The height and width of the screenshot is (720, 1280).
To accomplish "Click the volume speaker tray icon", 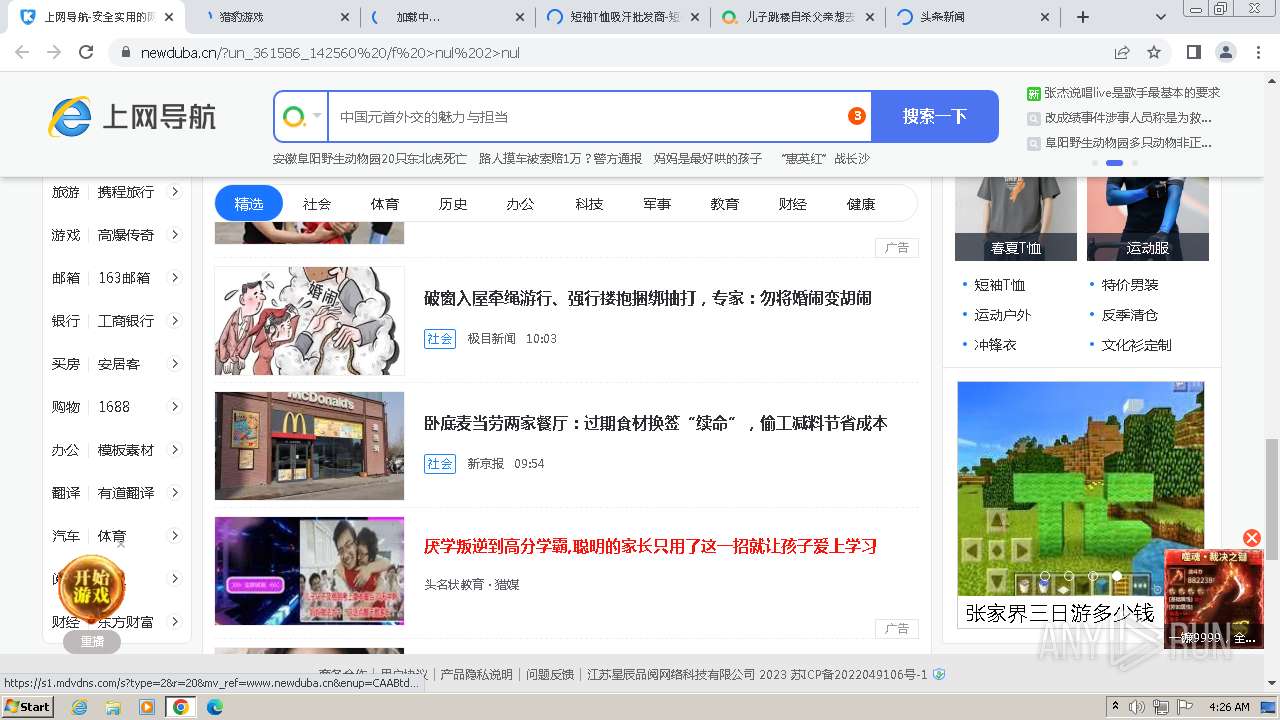I will click(x=1138, y=707).
